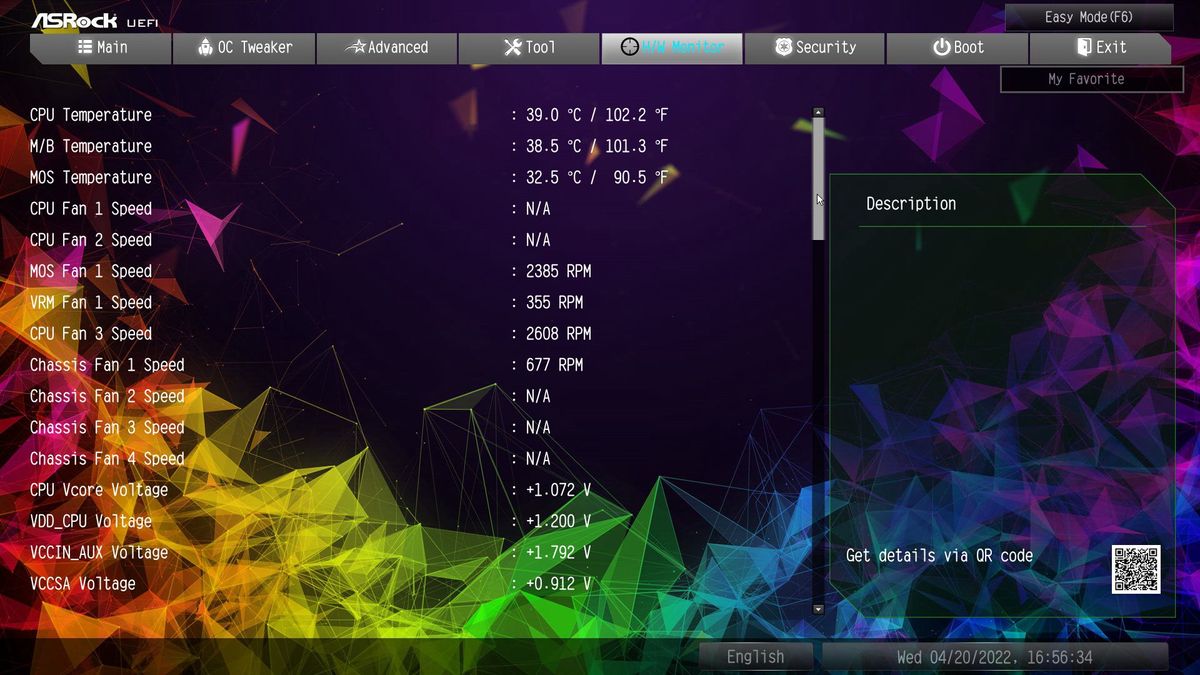The image size is (1200, 675).
Task: Click the vertical scrollbar thumb
Action: click(818, 179)
